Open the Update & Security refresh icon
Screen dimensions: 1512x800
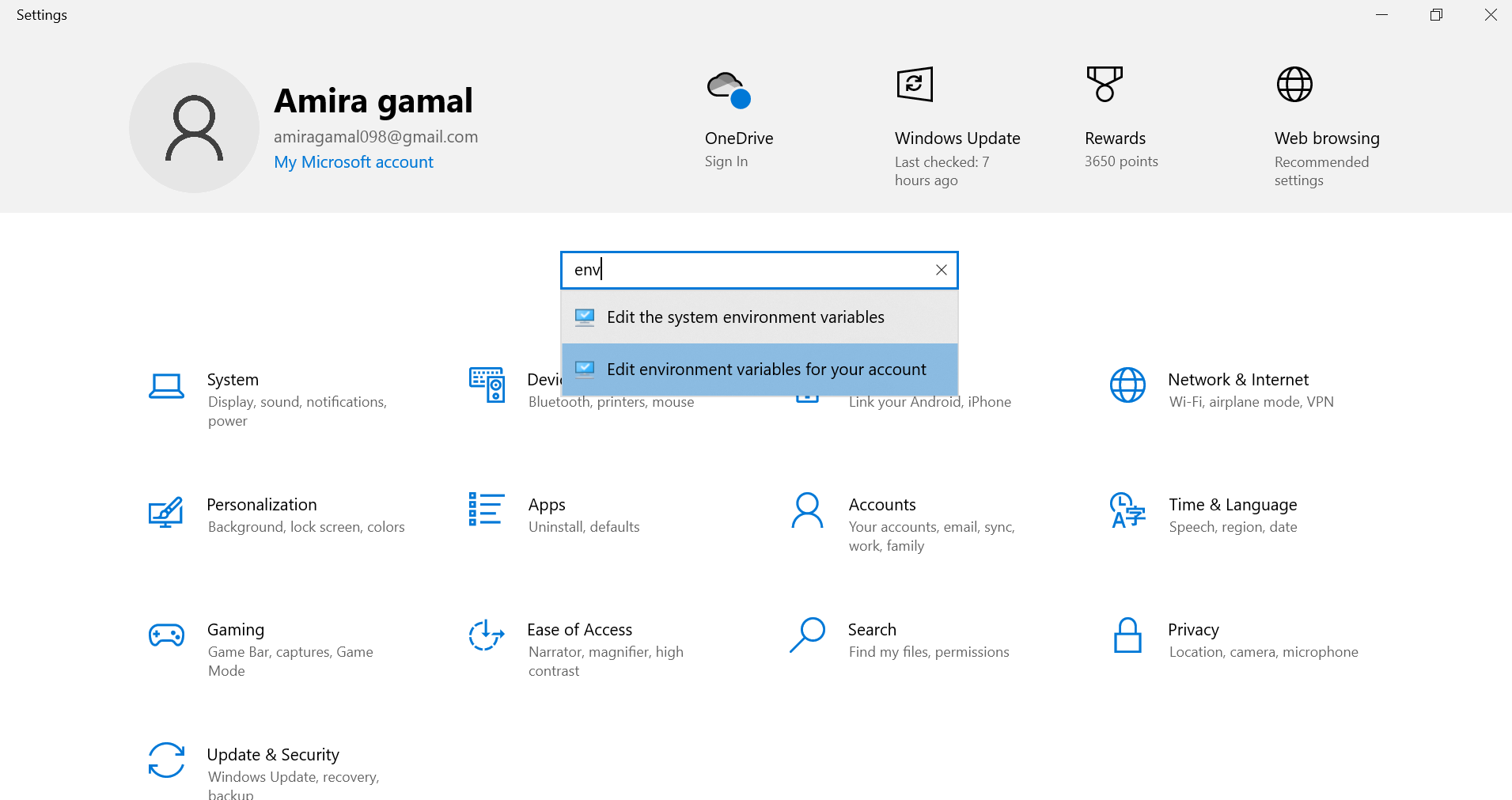166,760
